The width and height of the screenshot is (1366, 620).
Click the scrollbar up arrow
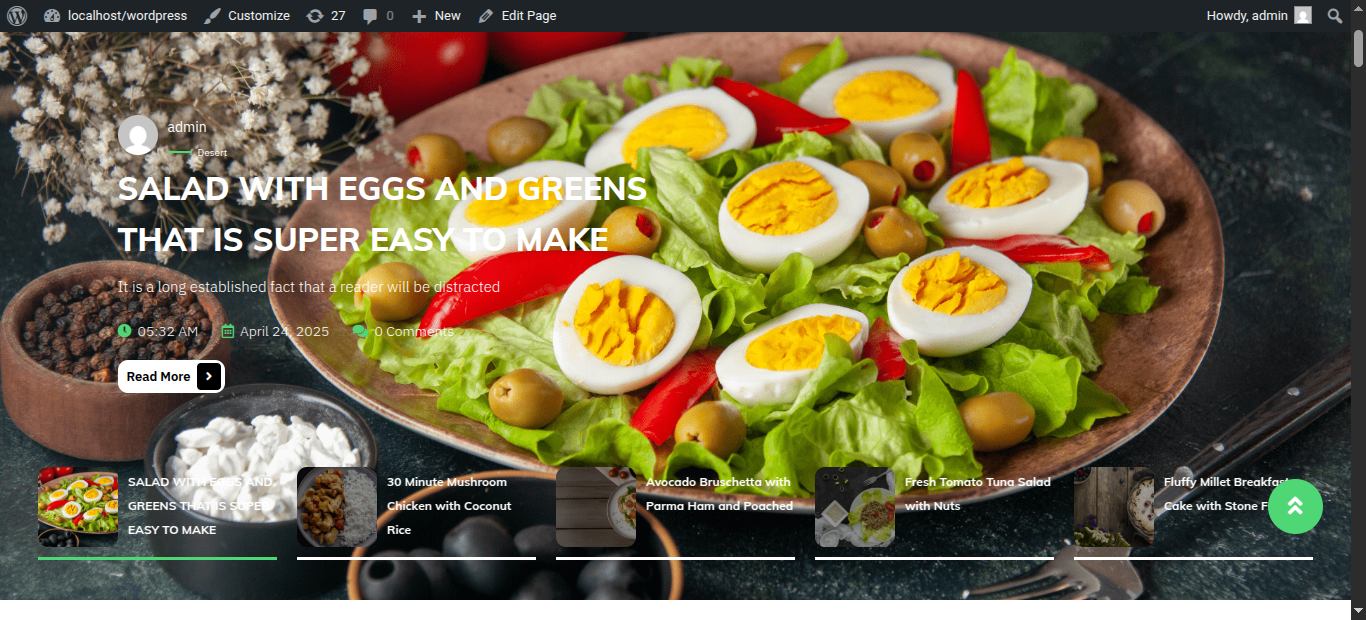coord(1358,8)
